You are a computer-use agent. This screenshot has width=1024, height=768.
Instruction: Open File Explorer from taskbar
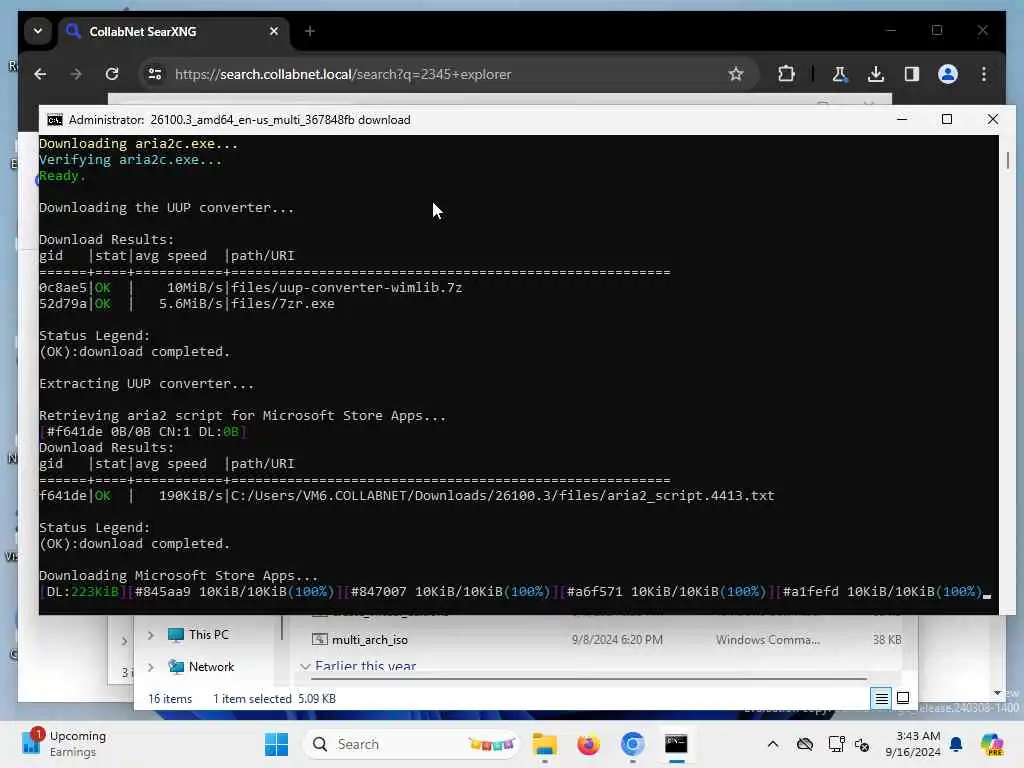pos(545,744)
